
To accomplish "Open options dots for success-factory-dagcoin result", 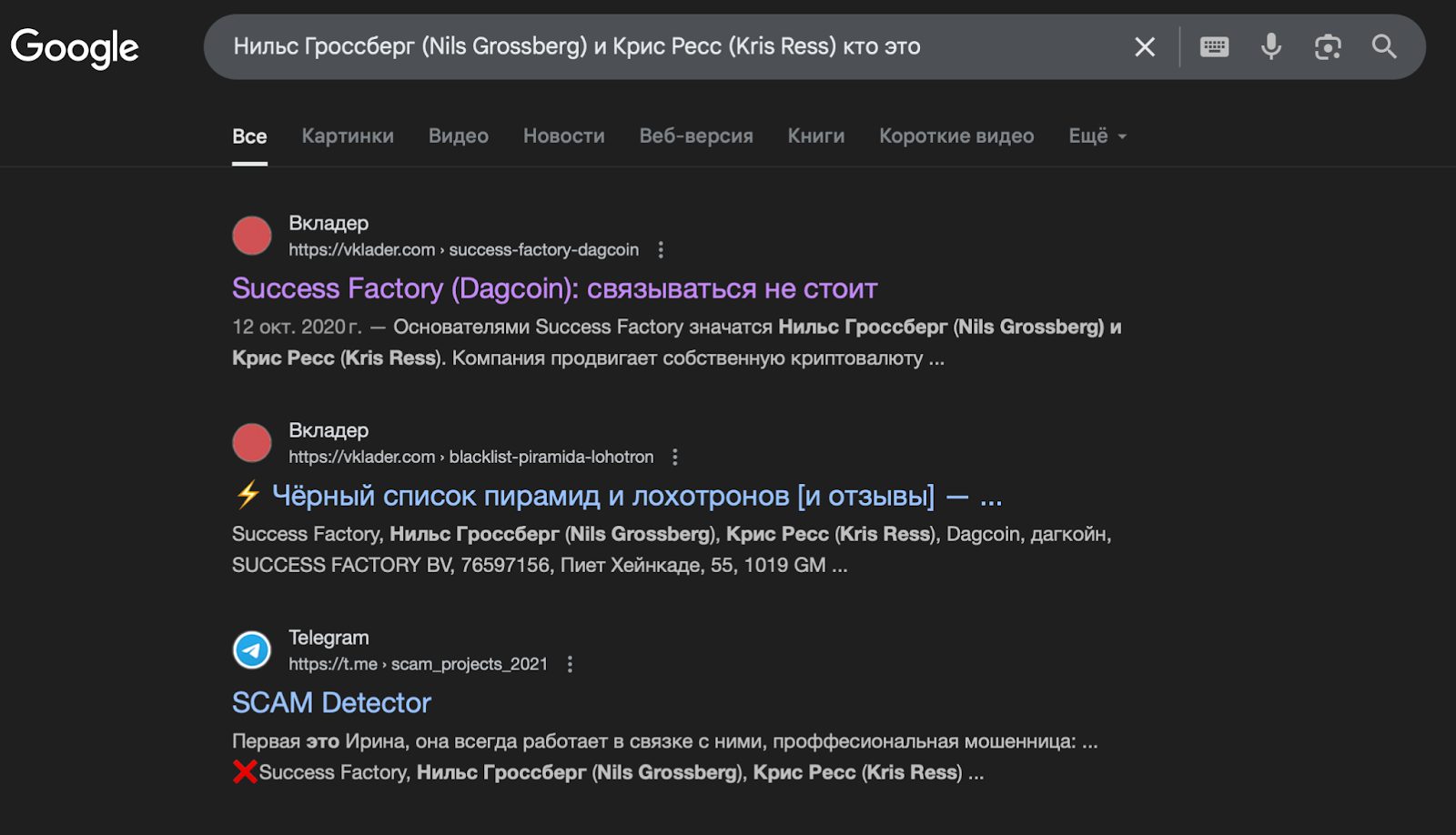I will pos(661,249).
